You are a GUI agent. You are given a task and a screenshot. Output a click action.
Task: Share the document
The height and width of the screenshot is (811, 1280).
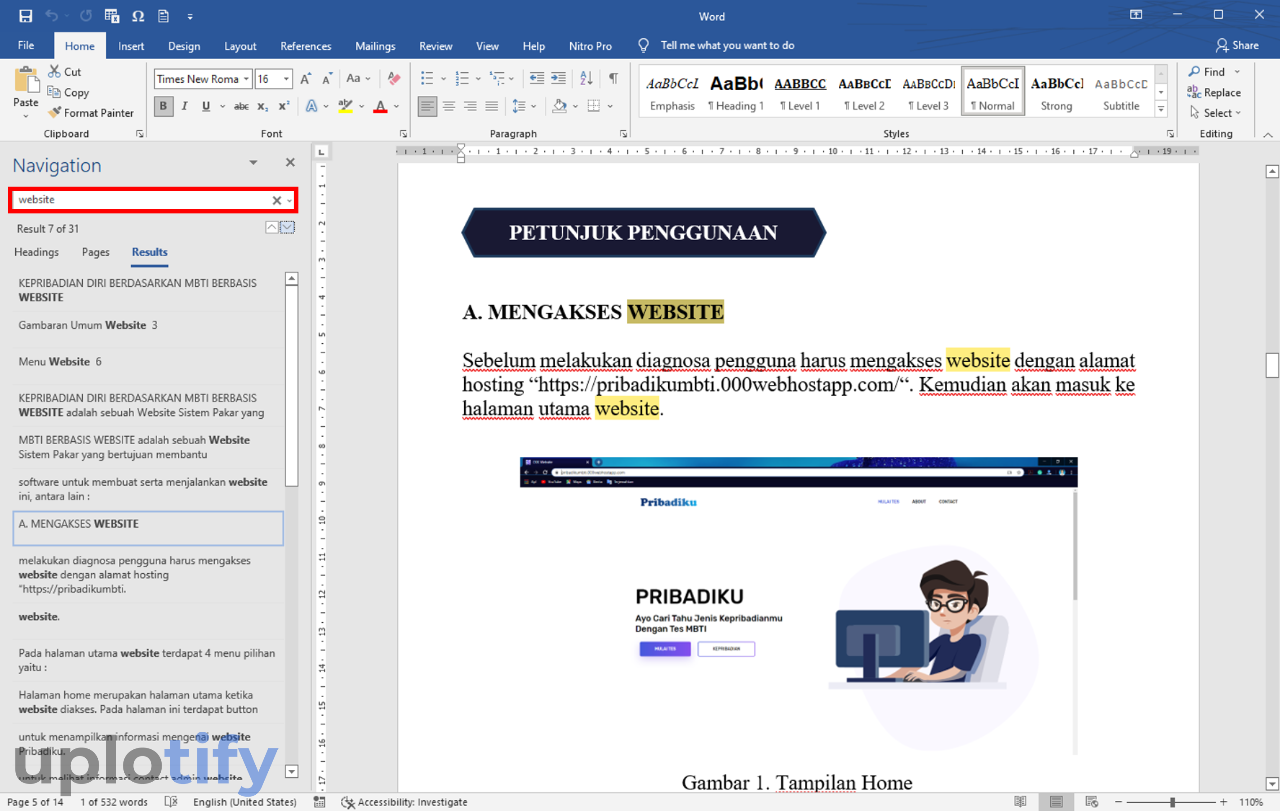click(1237, 45)
